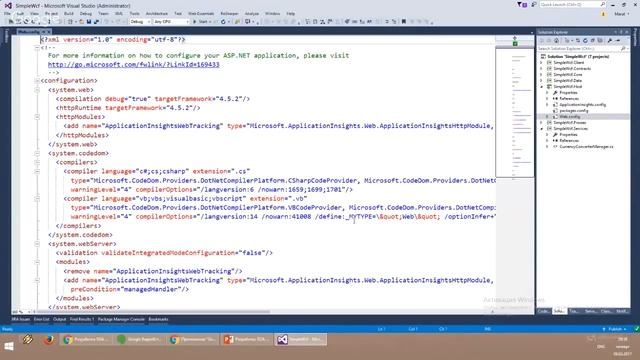Image resolution: width=640 pixels, height=360 pixels.
Task: Expand the SimpleWcf.Client project node
Action: 542,63
